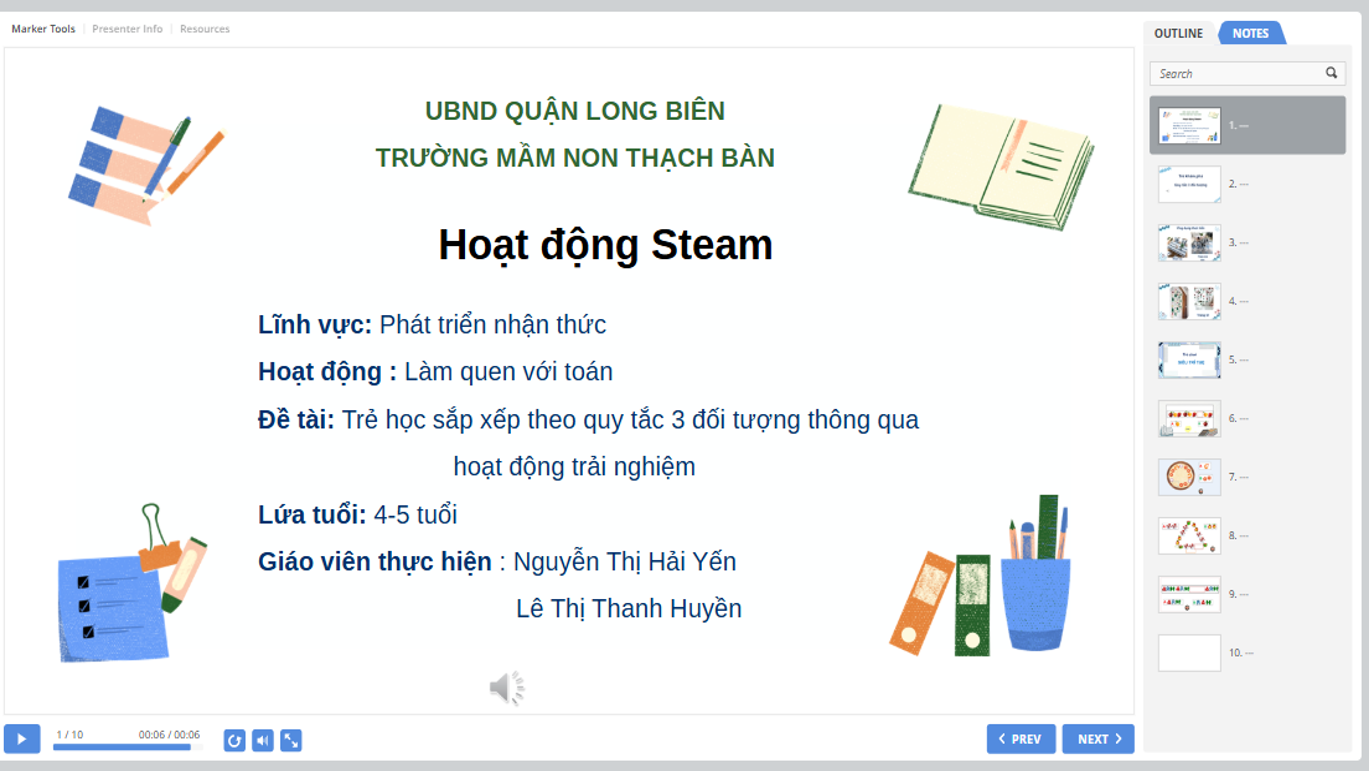Toggle fullscreen mode with the expand icon
This screenshot has height=771, width=1369.
point(291,740)
